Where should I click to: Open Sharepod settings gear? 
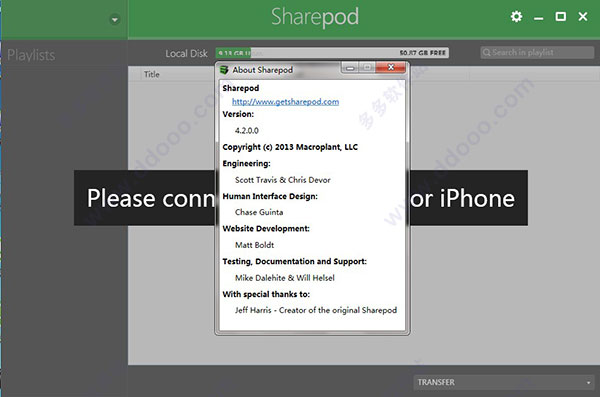coord(516,16)
